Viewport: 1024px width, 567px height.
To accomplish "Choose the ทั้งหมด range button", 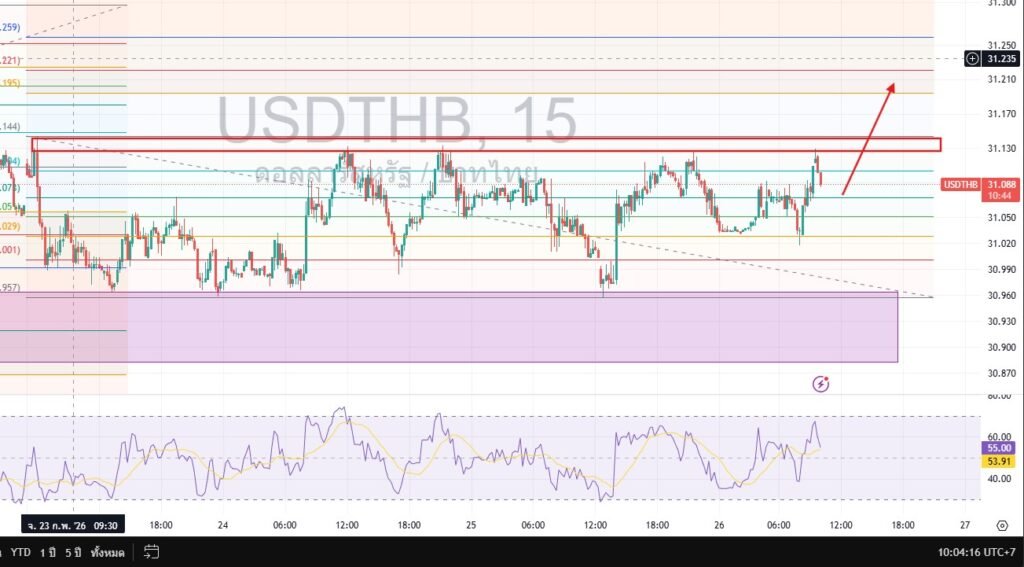I will pos(107,551).
